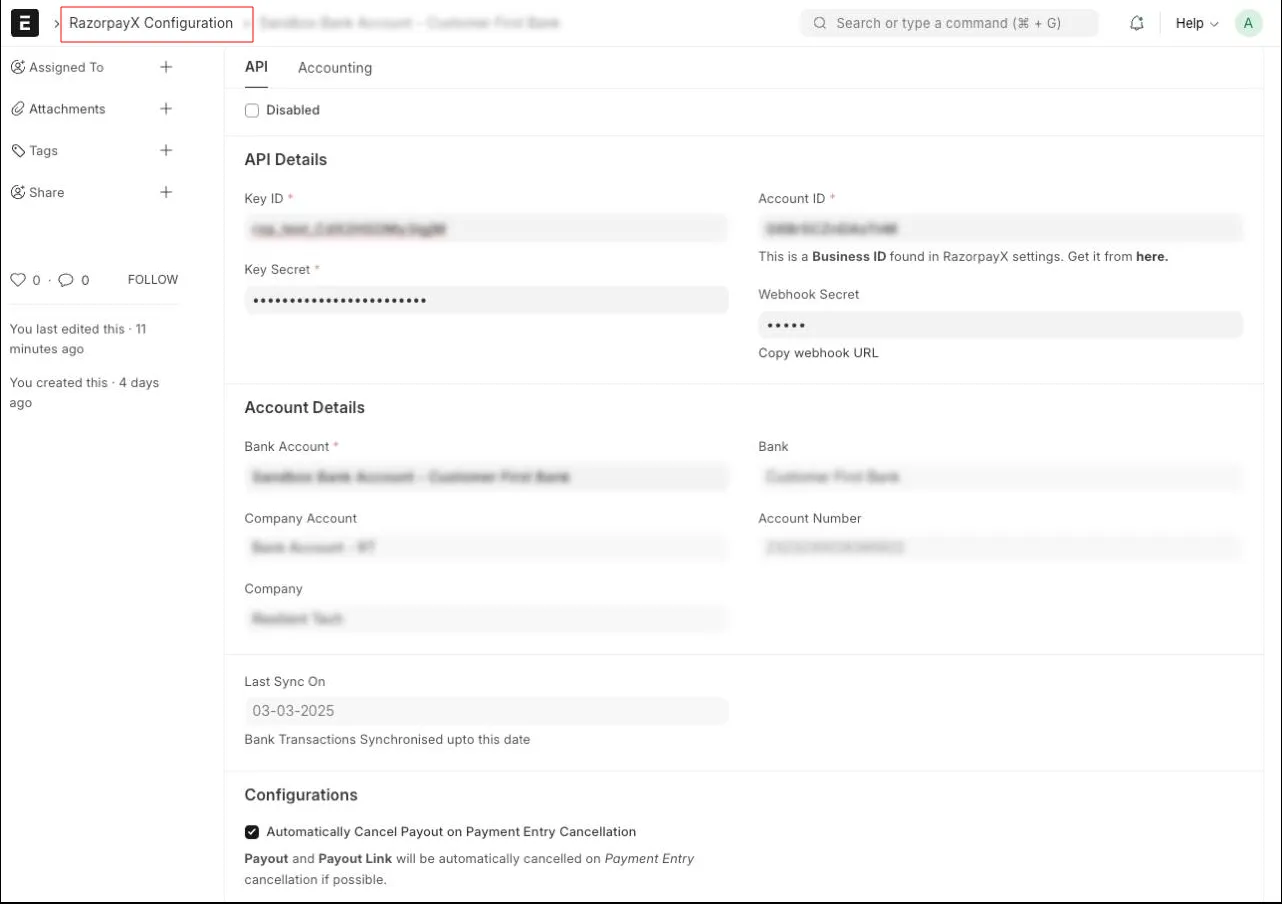Click the Assigned To person icon
The width and height of the screenshot is (1282, 904).
pyautogui.click(x=18, y=67)
